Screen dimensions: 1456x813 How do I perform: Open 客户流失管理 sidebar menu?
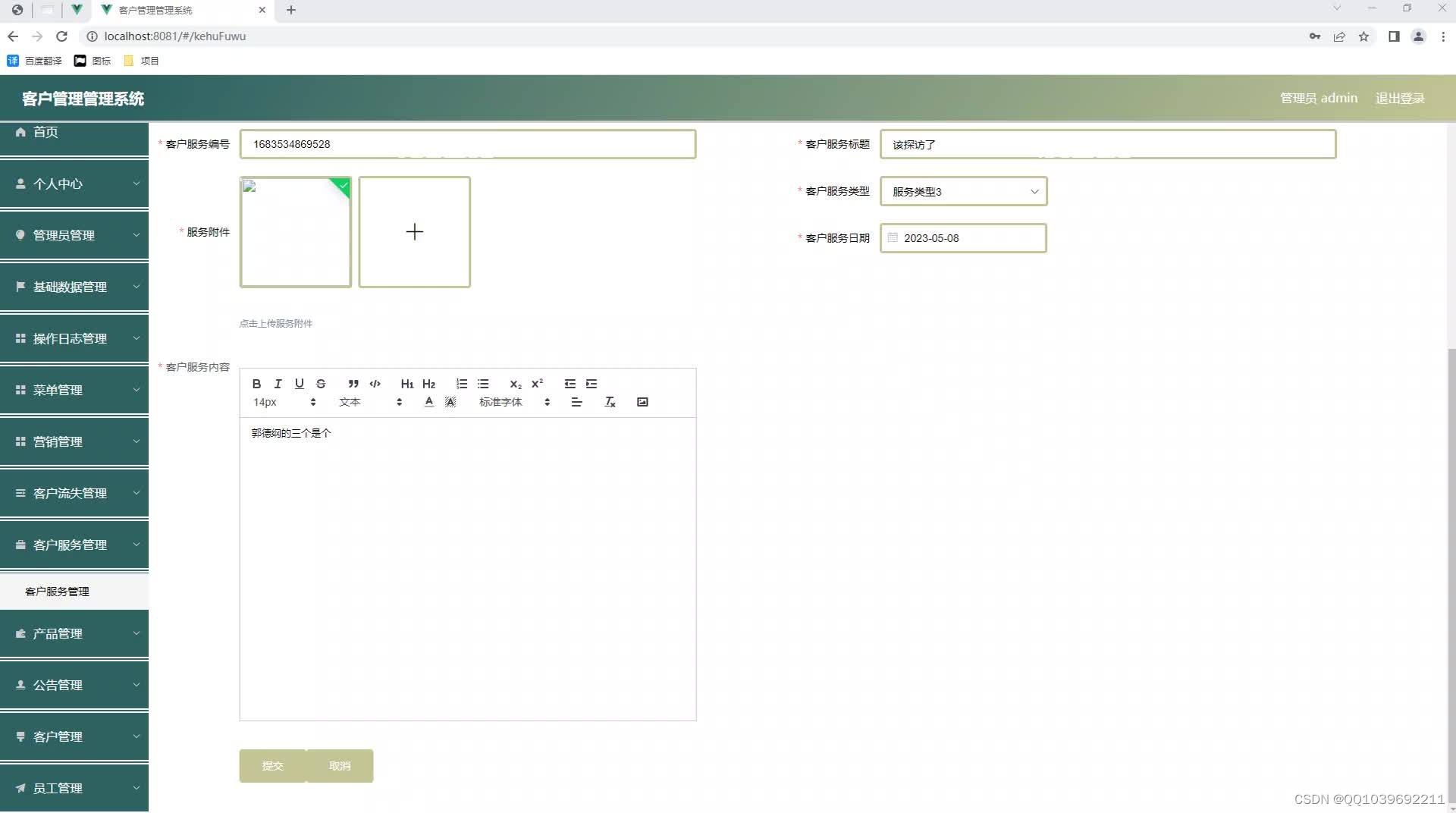click(74, 493)
